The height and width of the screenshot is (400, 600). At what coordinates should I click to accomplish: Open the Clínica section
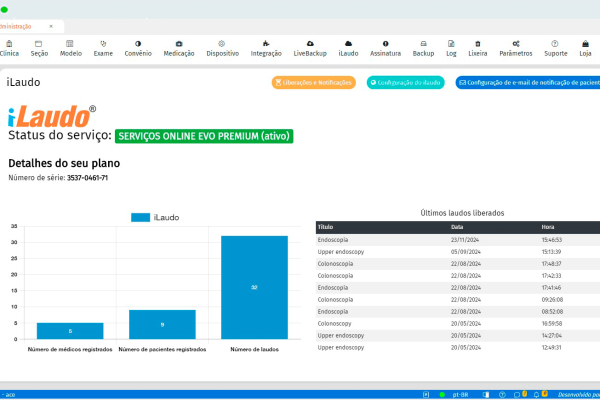tap(9, 49)
